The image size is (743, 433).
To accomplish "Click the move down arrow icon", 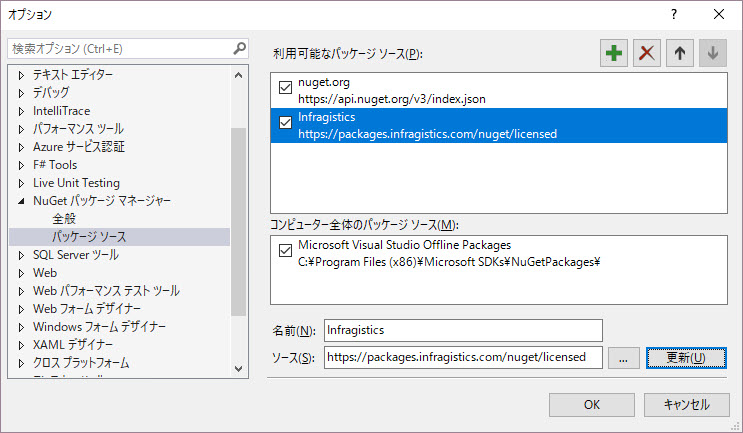I will [712, 54].
